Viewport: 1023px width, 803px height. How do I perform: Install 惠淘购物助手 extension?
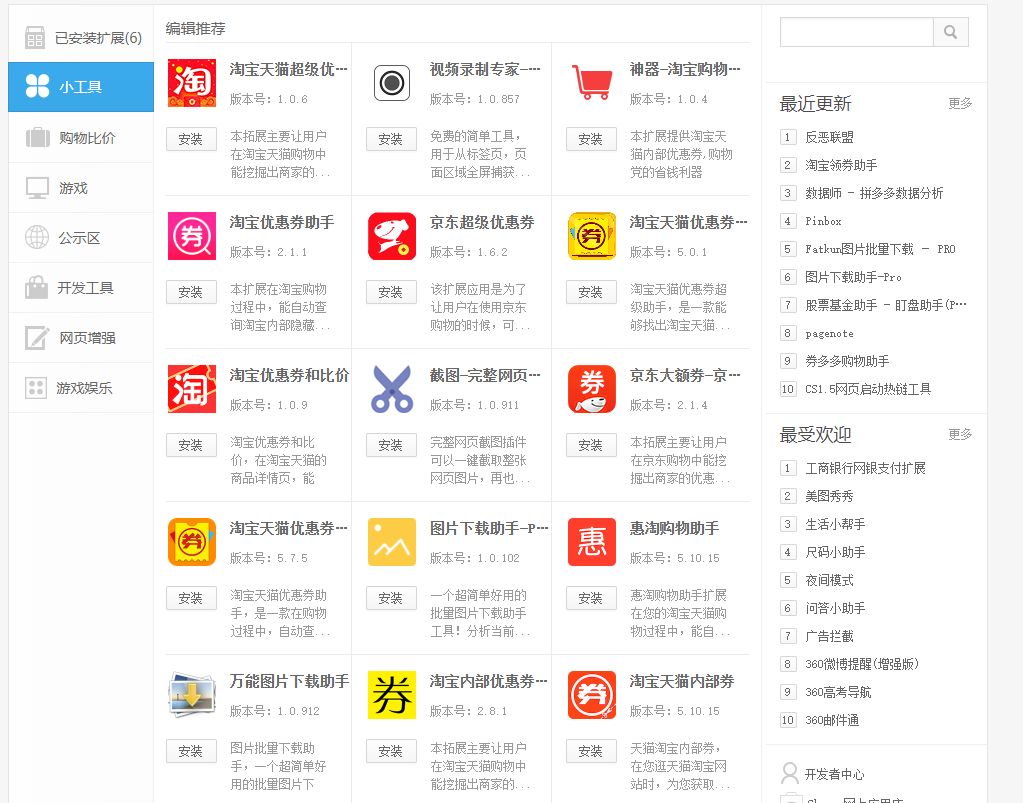(591, 598)
